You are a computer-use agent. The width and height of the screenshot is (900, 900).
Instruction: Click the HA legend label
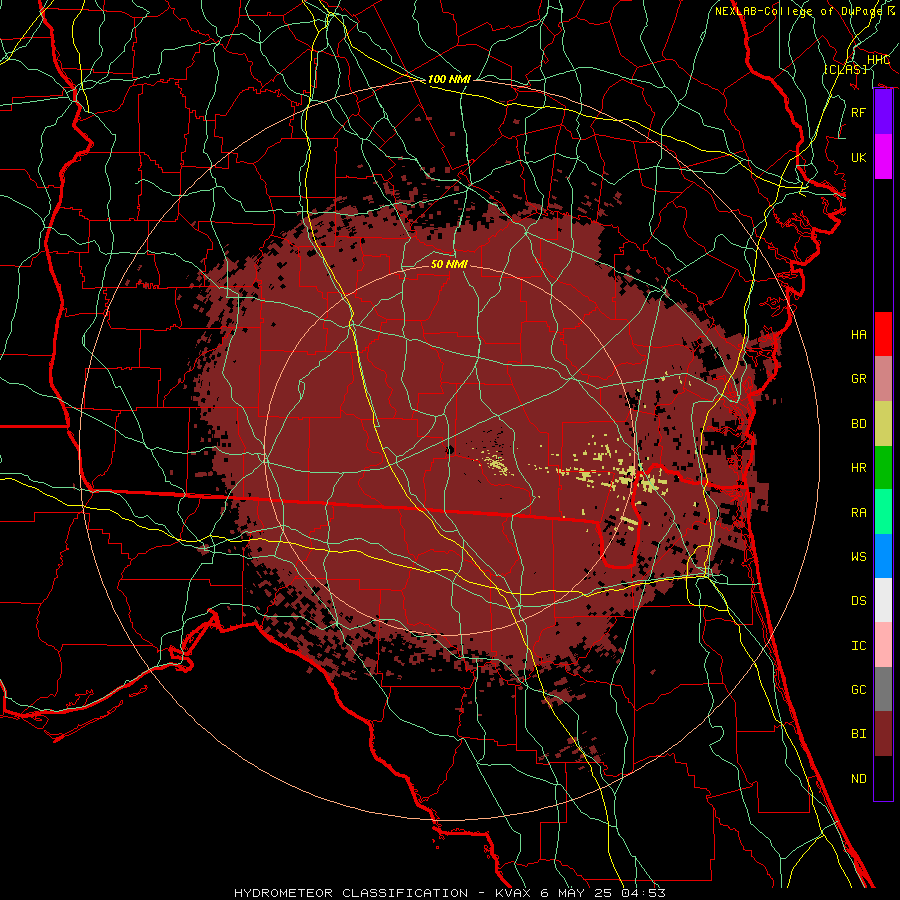(858, 334)
